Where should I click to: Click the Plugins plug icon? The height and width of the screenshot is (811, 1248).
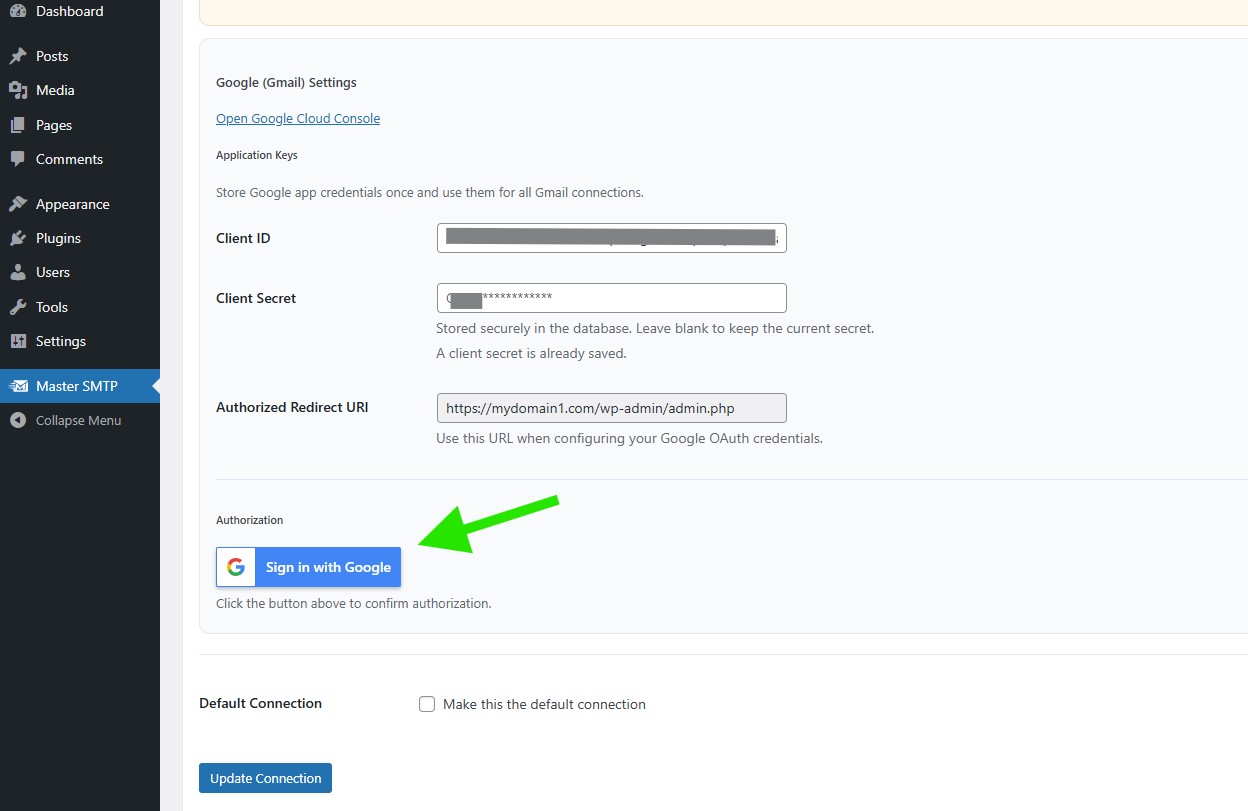tap(18, 238)
